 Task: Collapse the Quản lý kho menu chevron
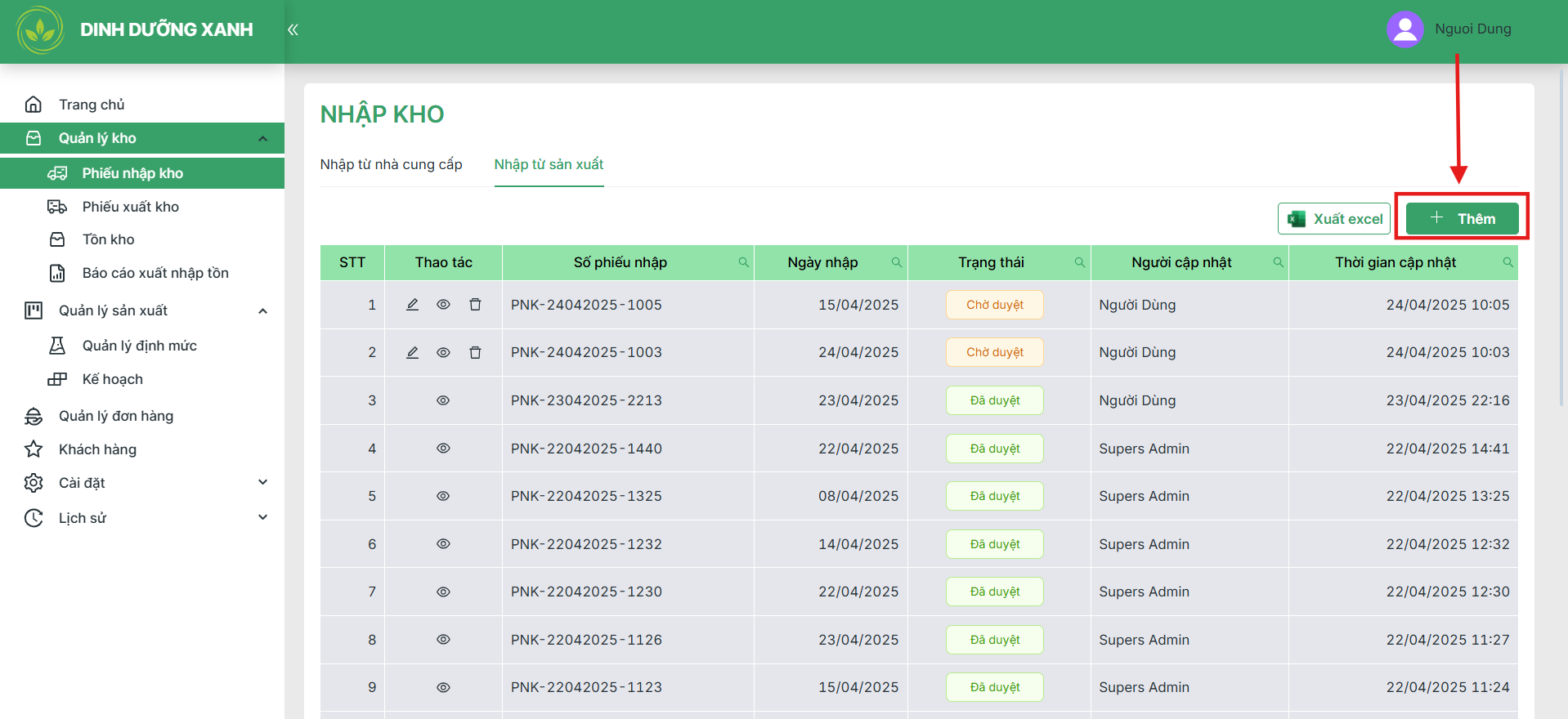pyautogui.click(x=262, y=139)
